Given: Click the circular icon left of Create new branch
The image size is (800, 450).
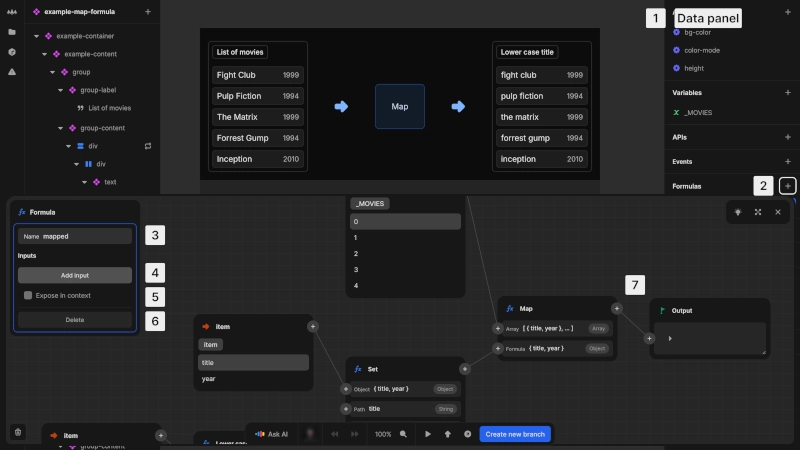Looking at the screenshot, I should (x=467, y=434).
